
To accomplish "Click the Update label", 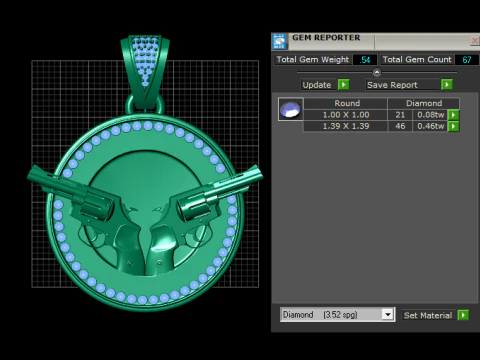I will pos(317,85).
